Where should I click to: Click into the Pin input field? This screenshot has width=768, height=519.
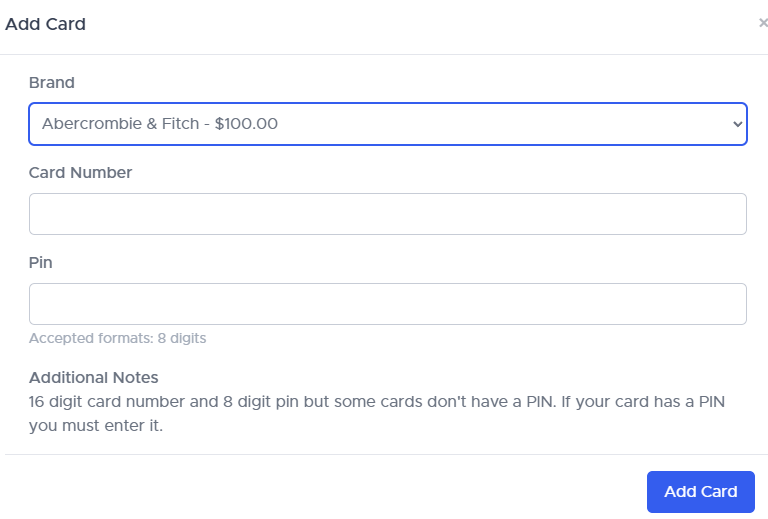tap(387, 304)
